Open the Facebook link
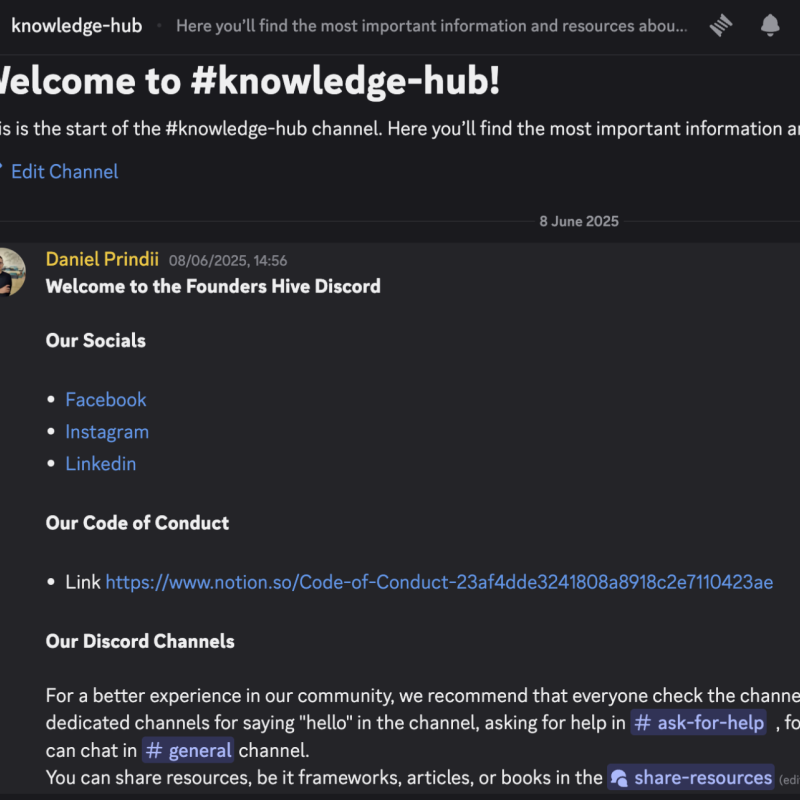The image size is (800, 800). (x=106, y=400)
